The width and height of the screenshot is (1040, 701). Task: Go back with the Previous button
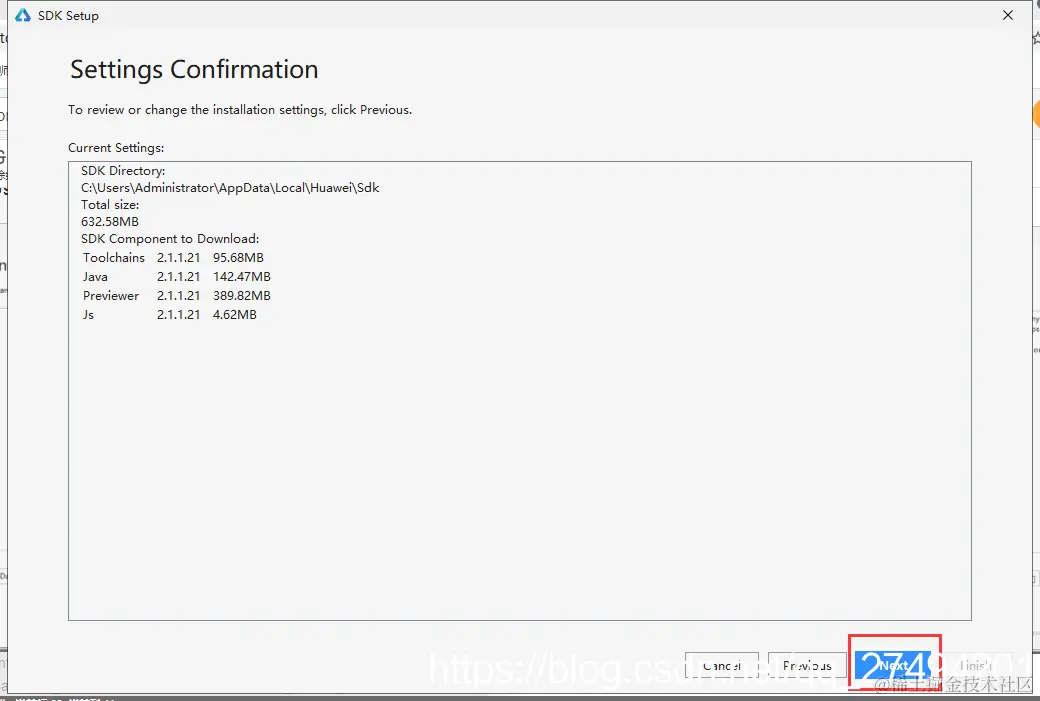tap(807, 665)
